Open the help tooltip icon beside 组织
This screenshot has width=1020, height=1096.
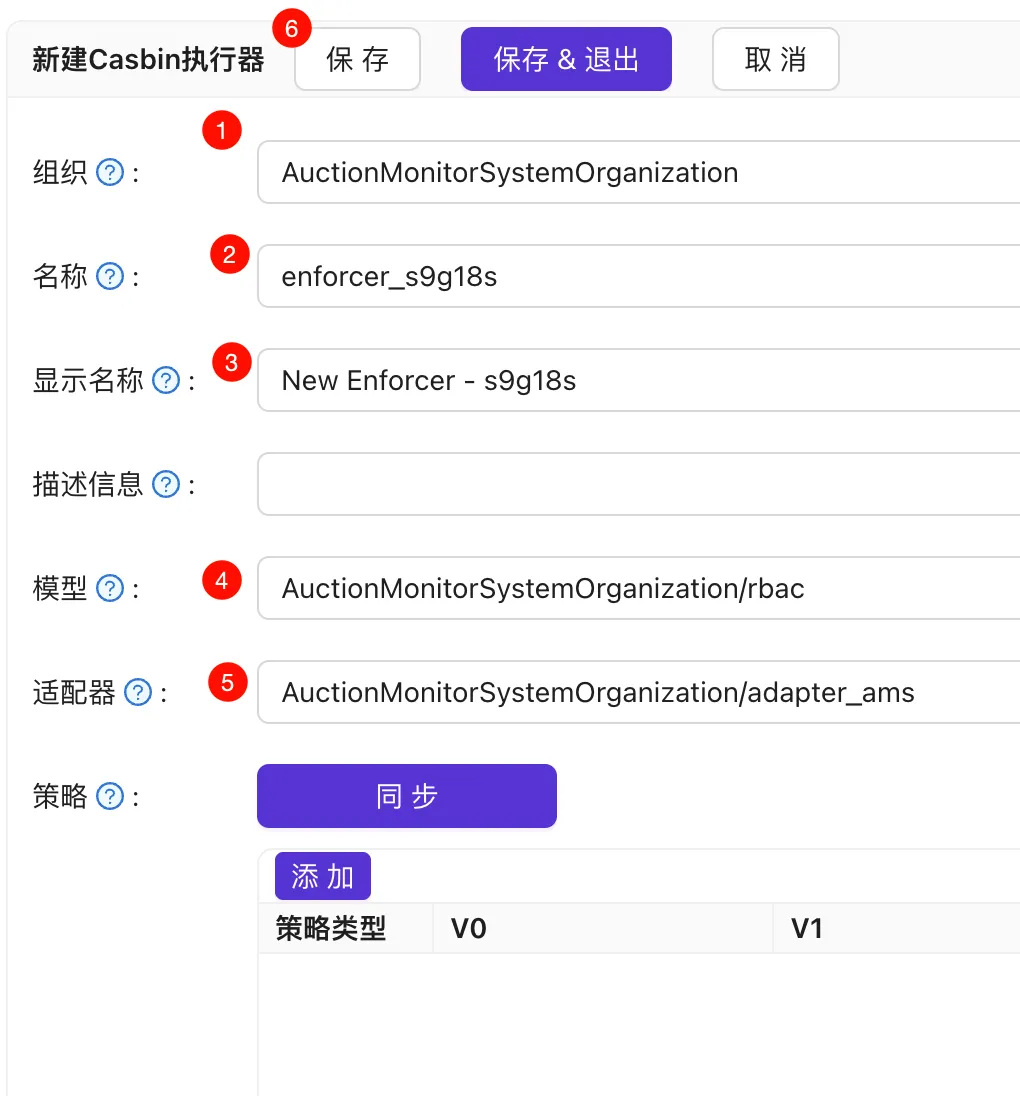pos(109,172)
